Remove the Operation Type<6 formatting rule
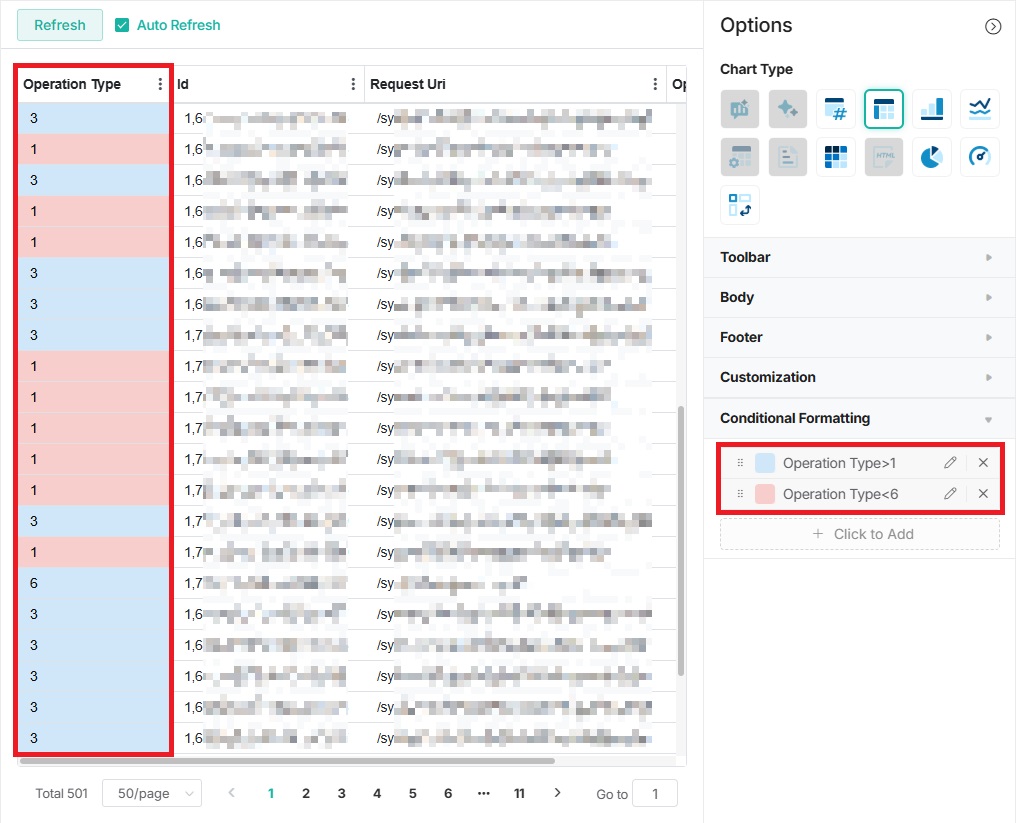This screenshot has height=823, width=1016. click(983, 493)
